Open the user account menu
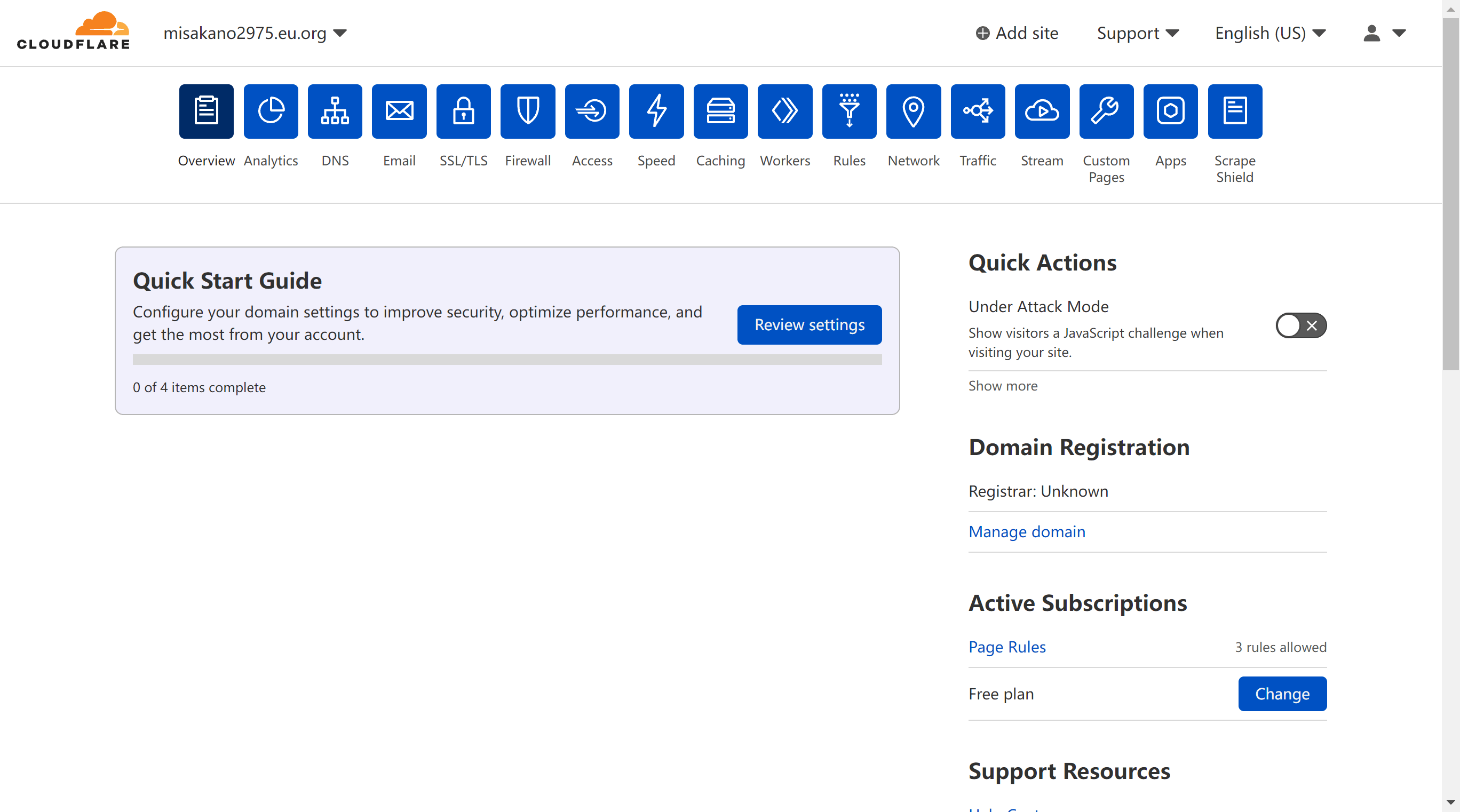 pos(1384,33)
